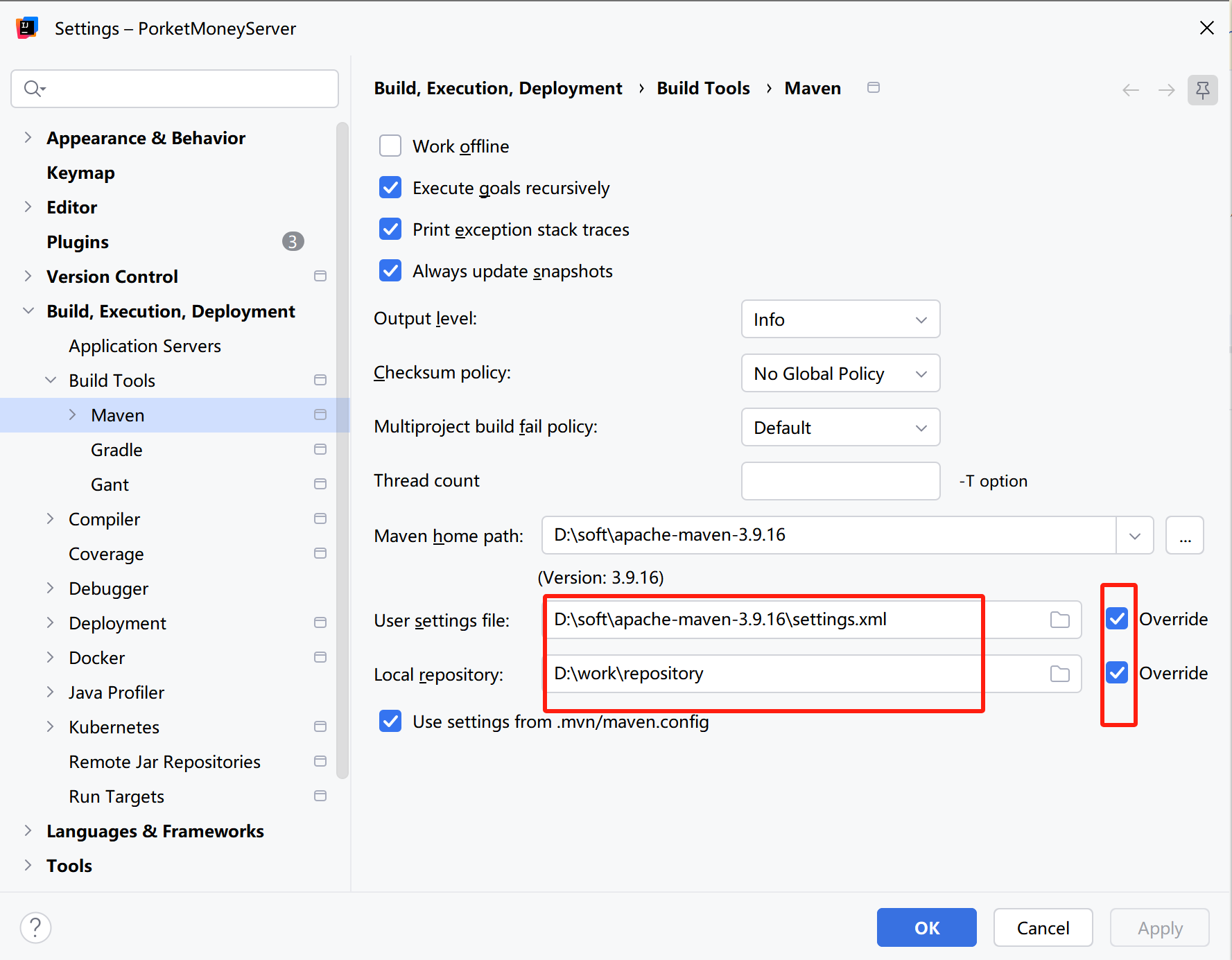Viewport: 1232px width, 960px height.
Task: Disable Always update snapshots
Action: (x=390, y=271)
